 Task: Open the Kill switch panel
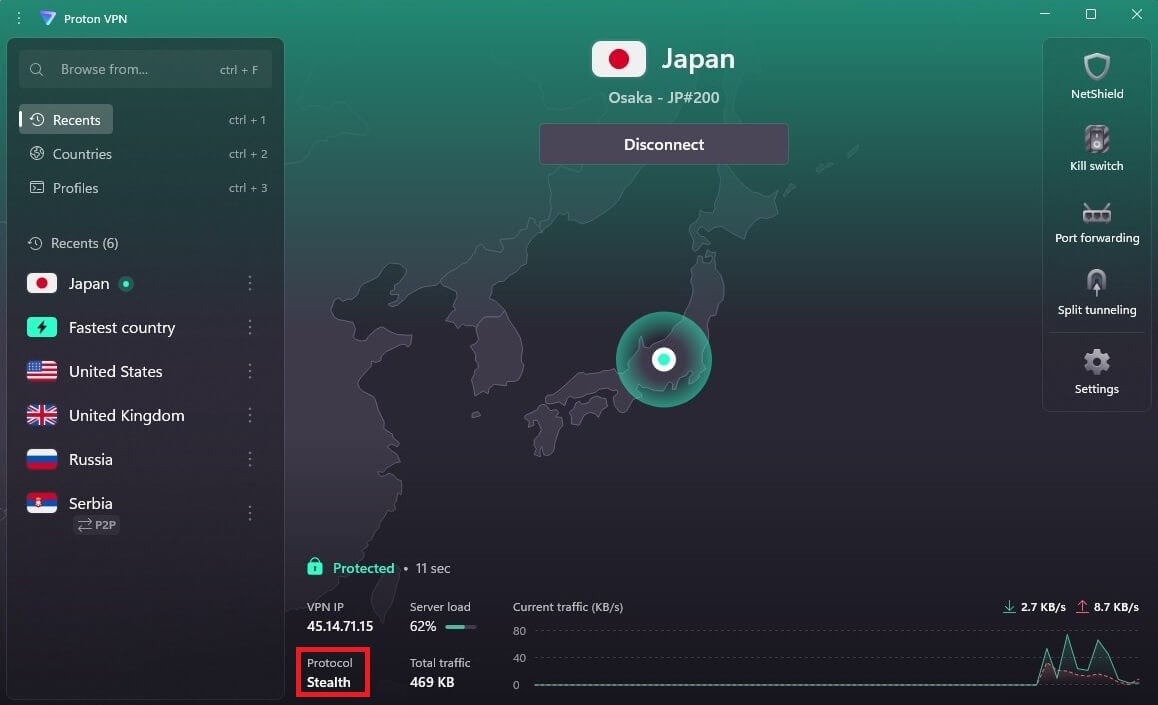1096,147
